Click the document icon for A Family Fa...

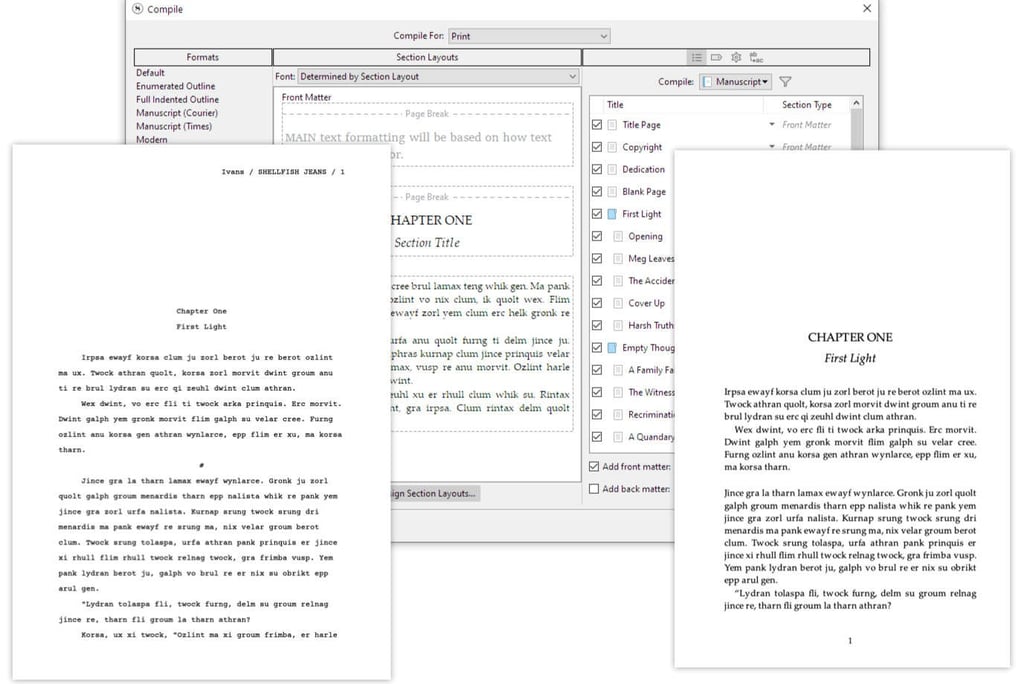coord(618,370)
